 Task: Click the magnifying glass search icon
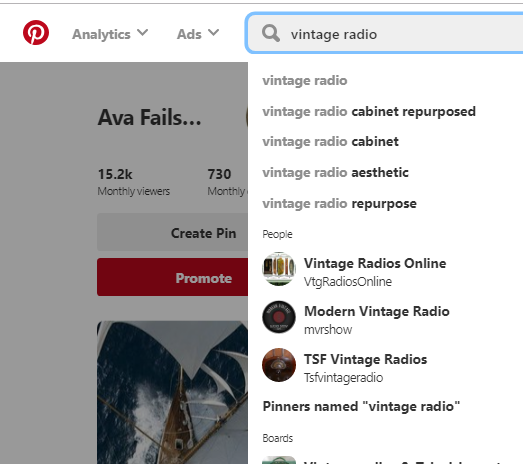[x=271, y=33]
